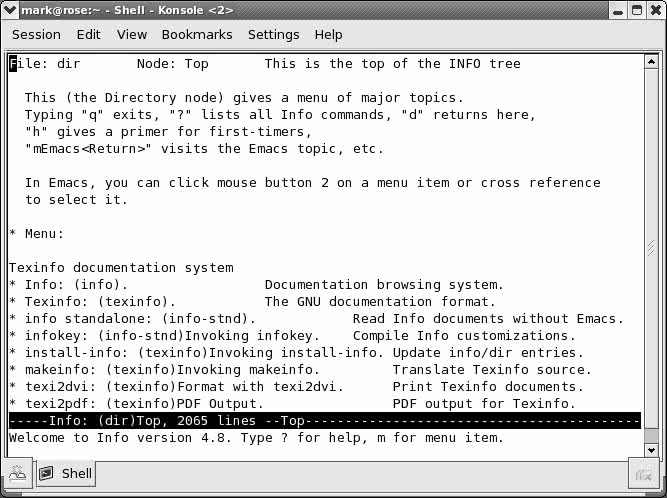Click 'Translate Texinfo source.' description
This screenshot has width=667, height=498.
[x=492, y=370]
